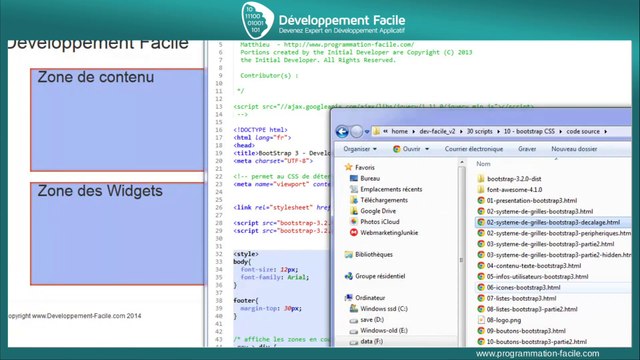Open the Organiser dropdown menu
The height and width of the screenshot is (360, 640).
coord(360,149)
